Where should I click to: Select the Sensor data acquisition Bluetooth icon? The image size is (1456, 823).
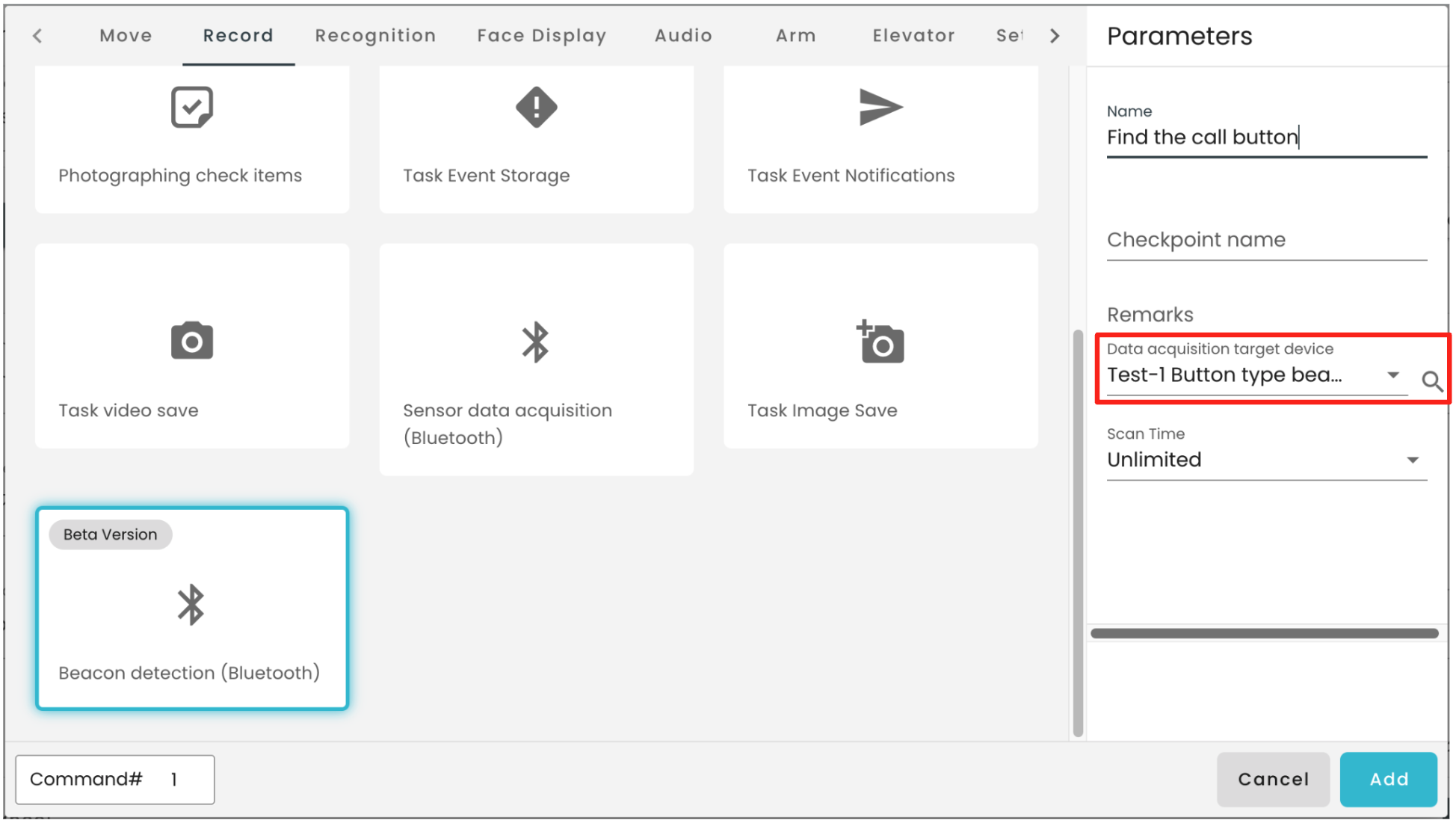(x=536, y=342)
